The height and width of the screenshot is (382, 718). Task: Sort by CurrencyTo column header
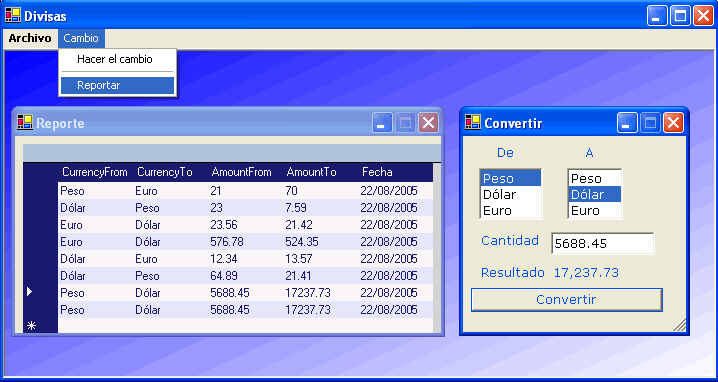click(x=170, y=172)
